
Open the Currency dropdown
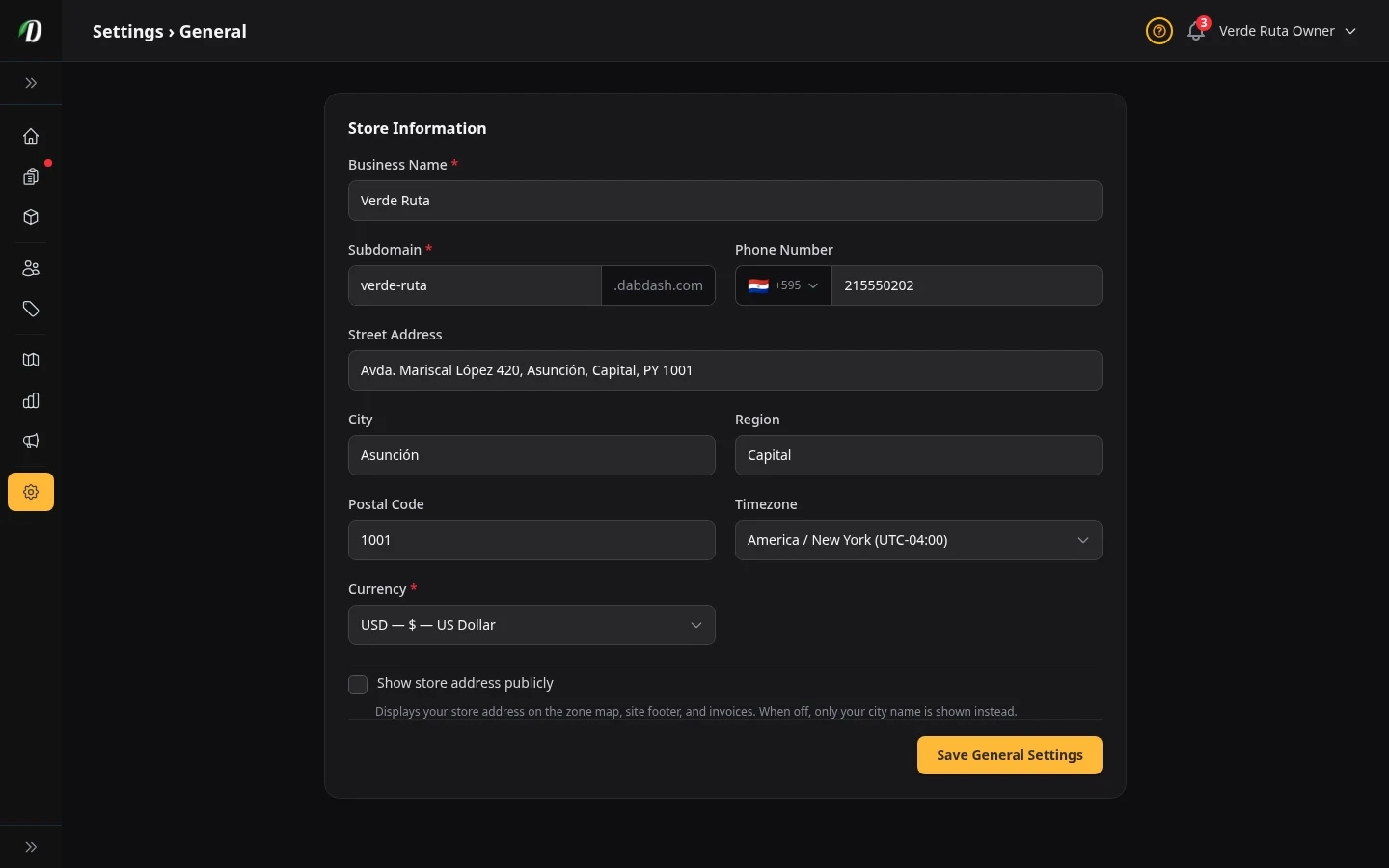tap(531, 625)
